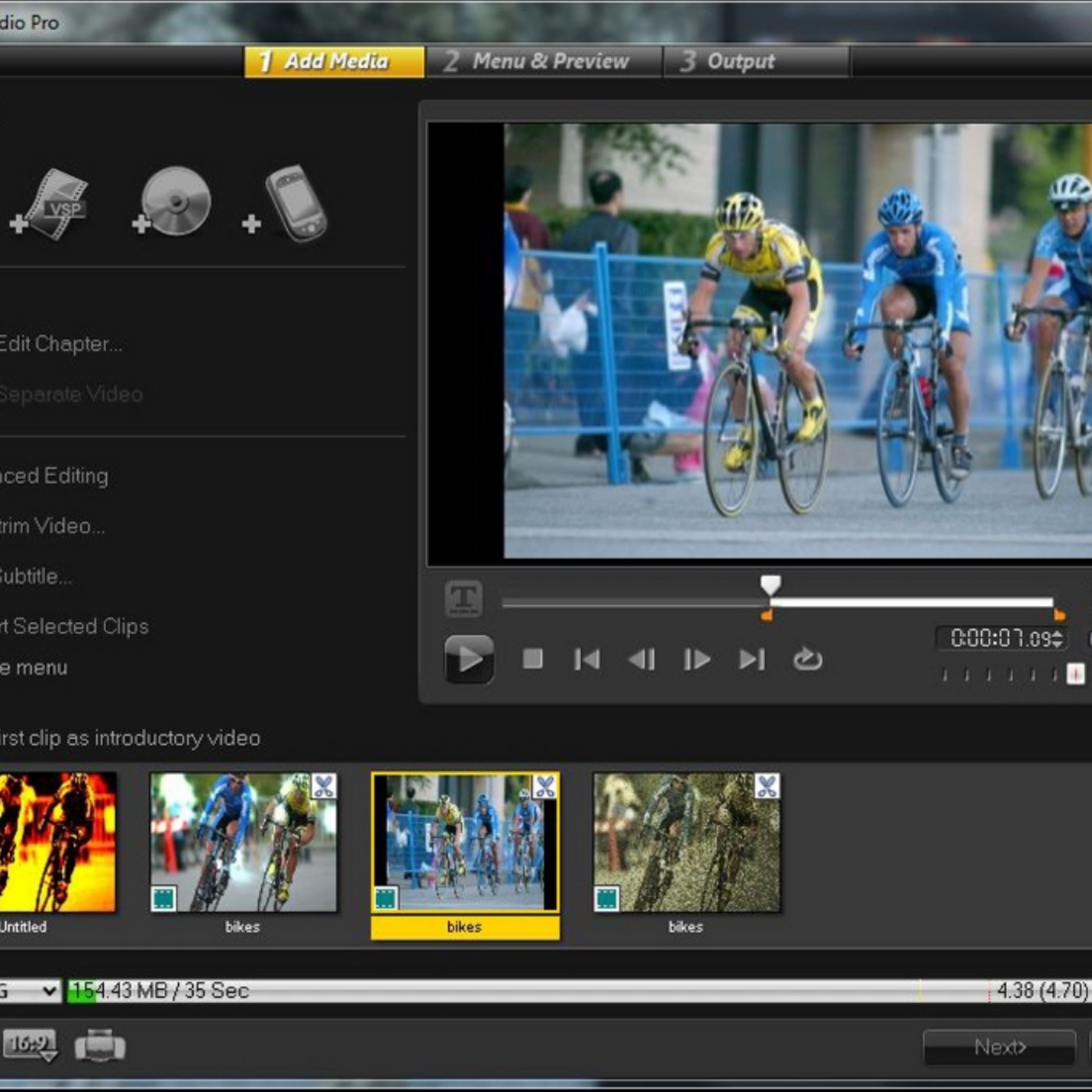This screenshot has height=1092, width=1092.
Task: Click film icon on selected bikes clip
Action: [385, 899]
